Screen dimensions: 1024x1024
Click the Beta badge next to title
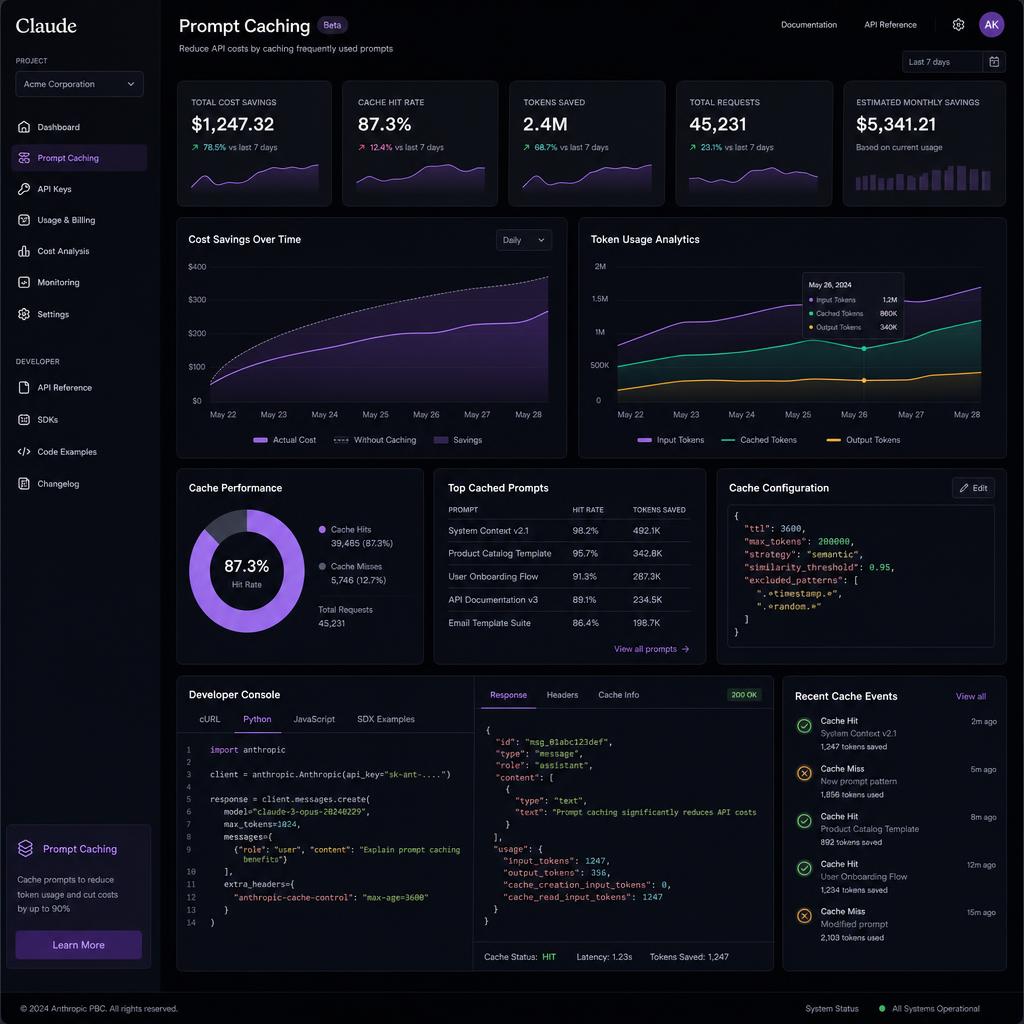pos(332,25)
